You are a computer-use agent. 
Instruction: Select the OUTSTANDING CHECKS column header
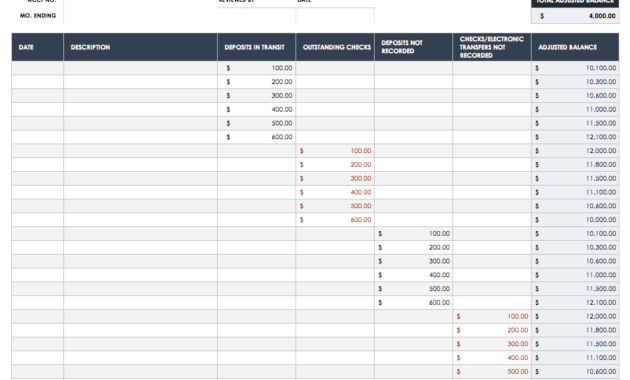point(335,47)
